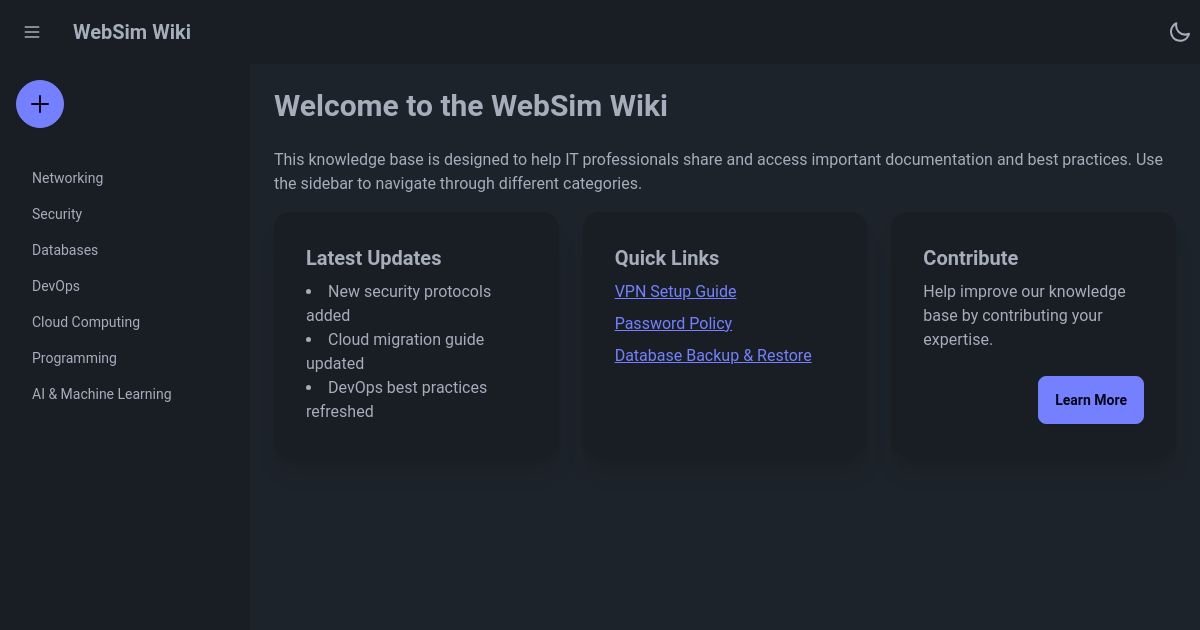Click the Welcome to the WebSim Wiki heading
The height and width of the screenshot is (630, 1200).
(x=471, y=106)
